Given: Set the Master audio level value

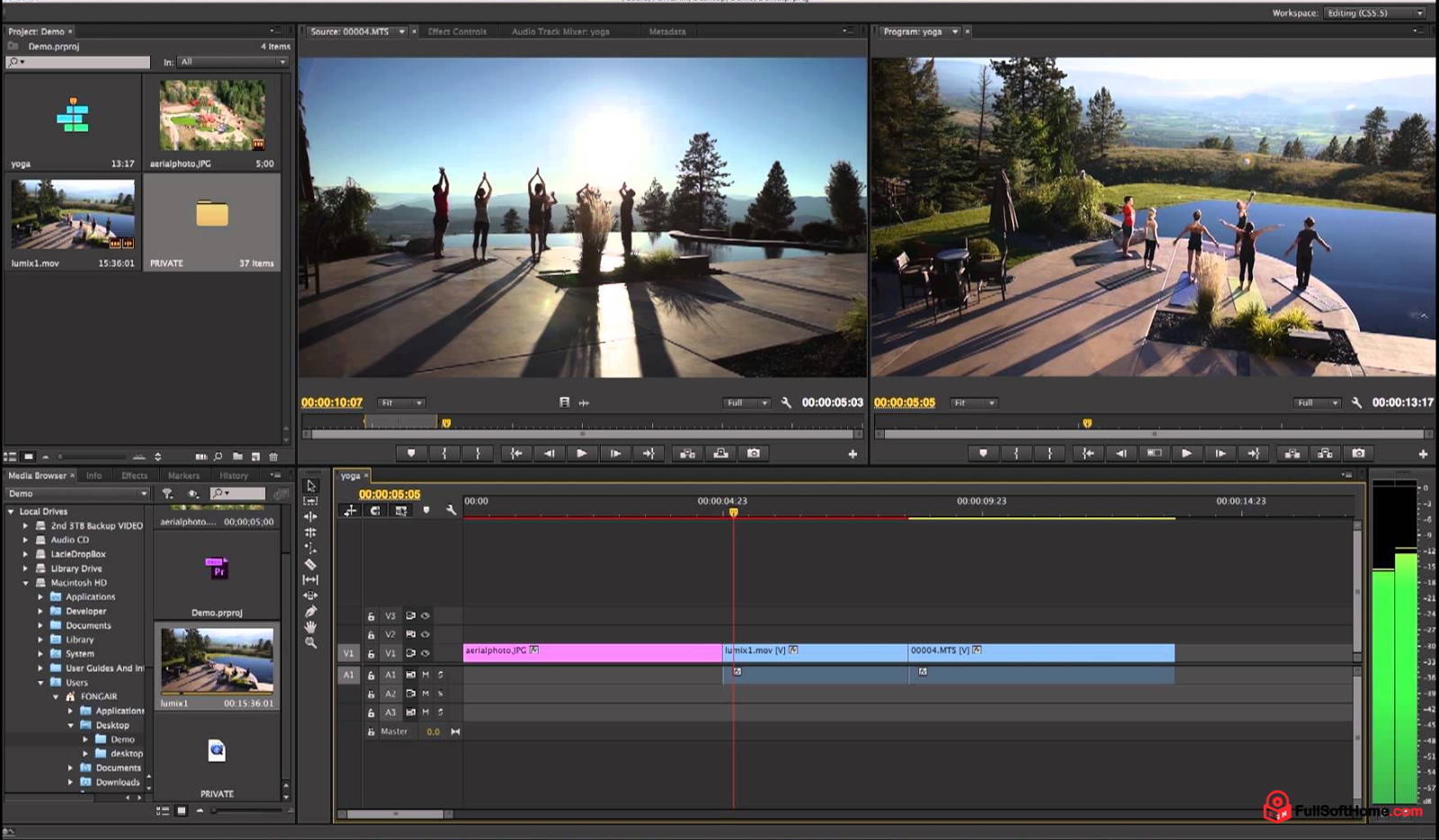Looking at the screenshot, I should tap(433, 731).
